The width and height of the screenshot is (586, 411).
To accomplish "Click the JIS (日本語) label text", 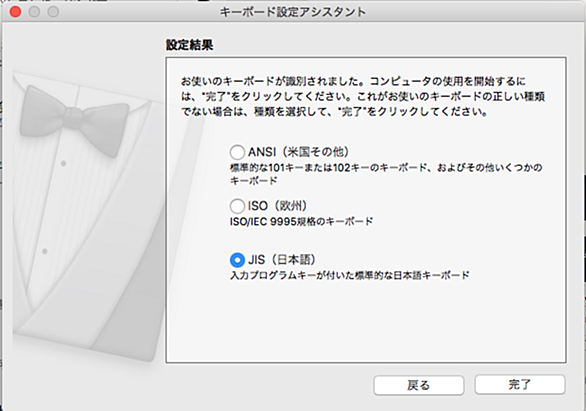I will [281, 260].
